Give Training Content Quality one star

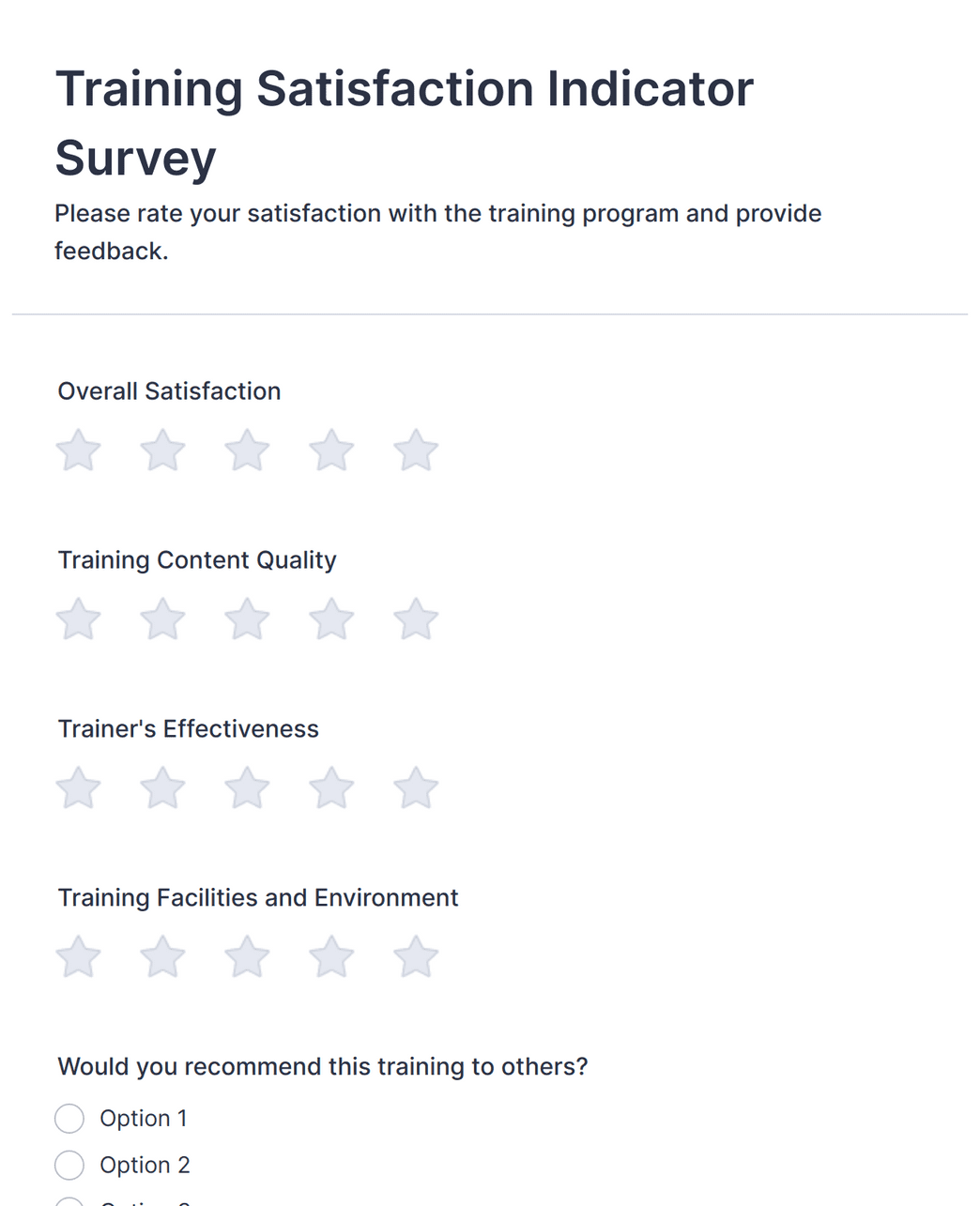click(78, 618)
